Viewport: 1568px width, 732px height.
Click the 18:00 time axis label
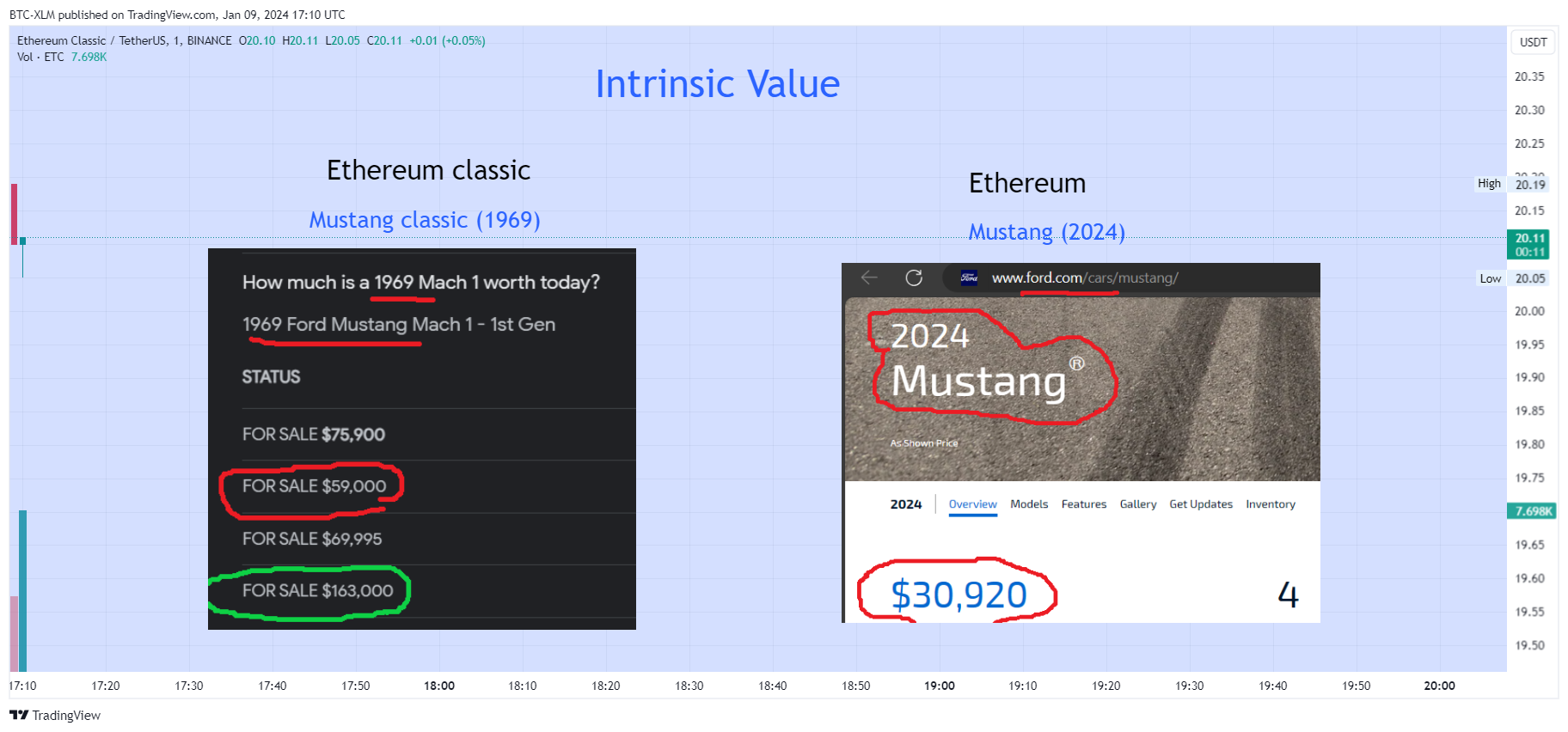tap(439, 686)
